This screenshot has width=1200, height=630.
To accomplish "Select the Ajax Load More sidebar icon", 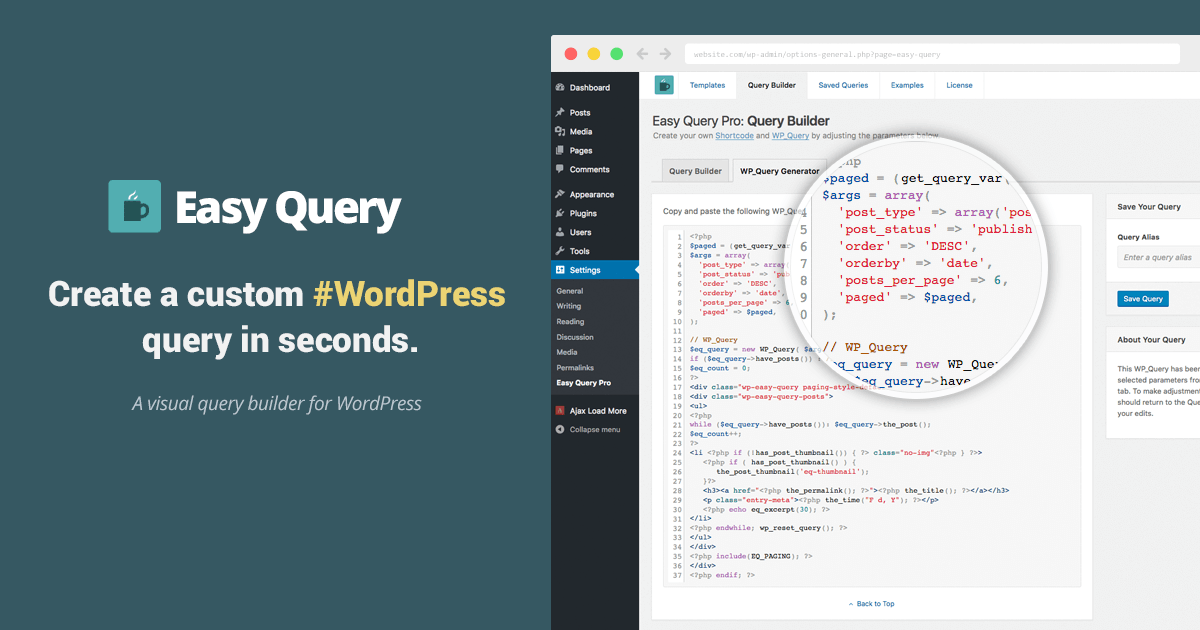I will point(562,410).
